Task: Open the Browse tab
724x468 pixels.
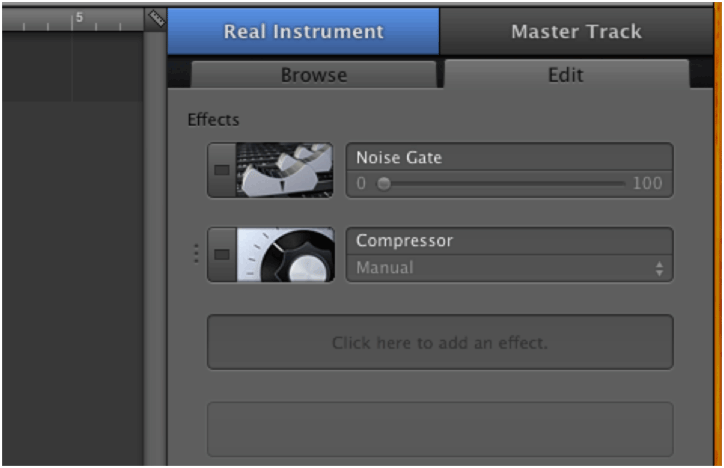Action: (314, 75)
